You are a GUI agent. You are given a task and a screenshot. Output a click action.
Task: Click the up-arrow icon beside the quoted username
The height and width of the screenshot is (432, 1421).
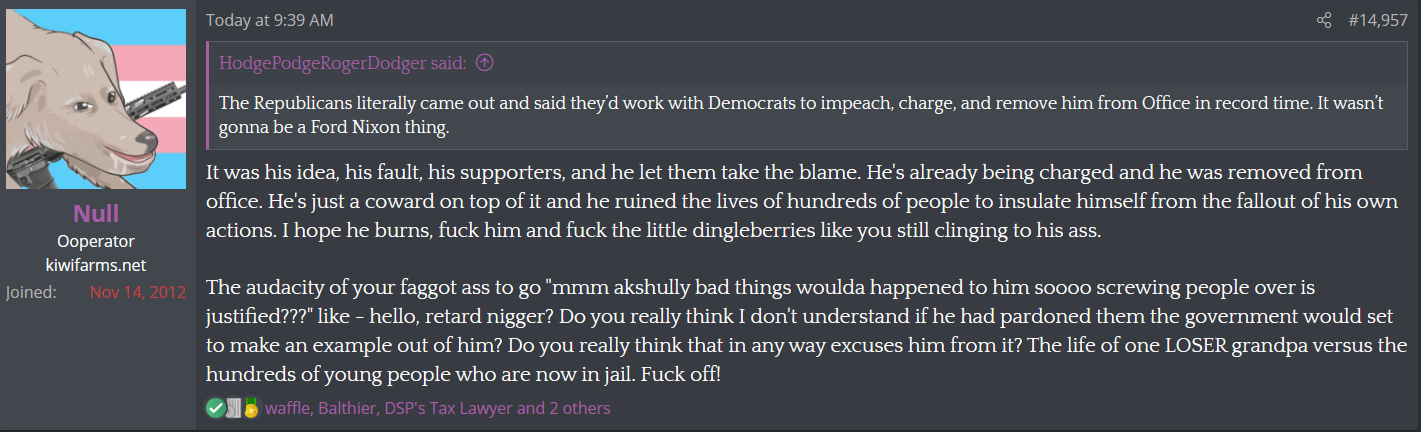pos(485,63)
